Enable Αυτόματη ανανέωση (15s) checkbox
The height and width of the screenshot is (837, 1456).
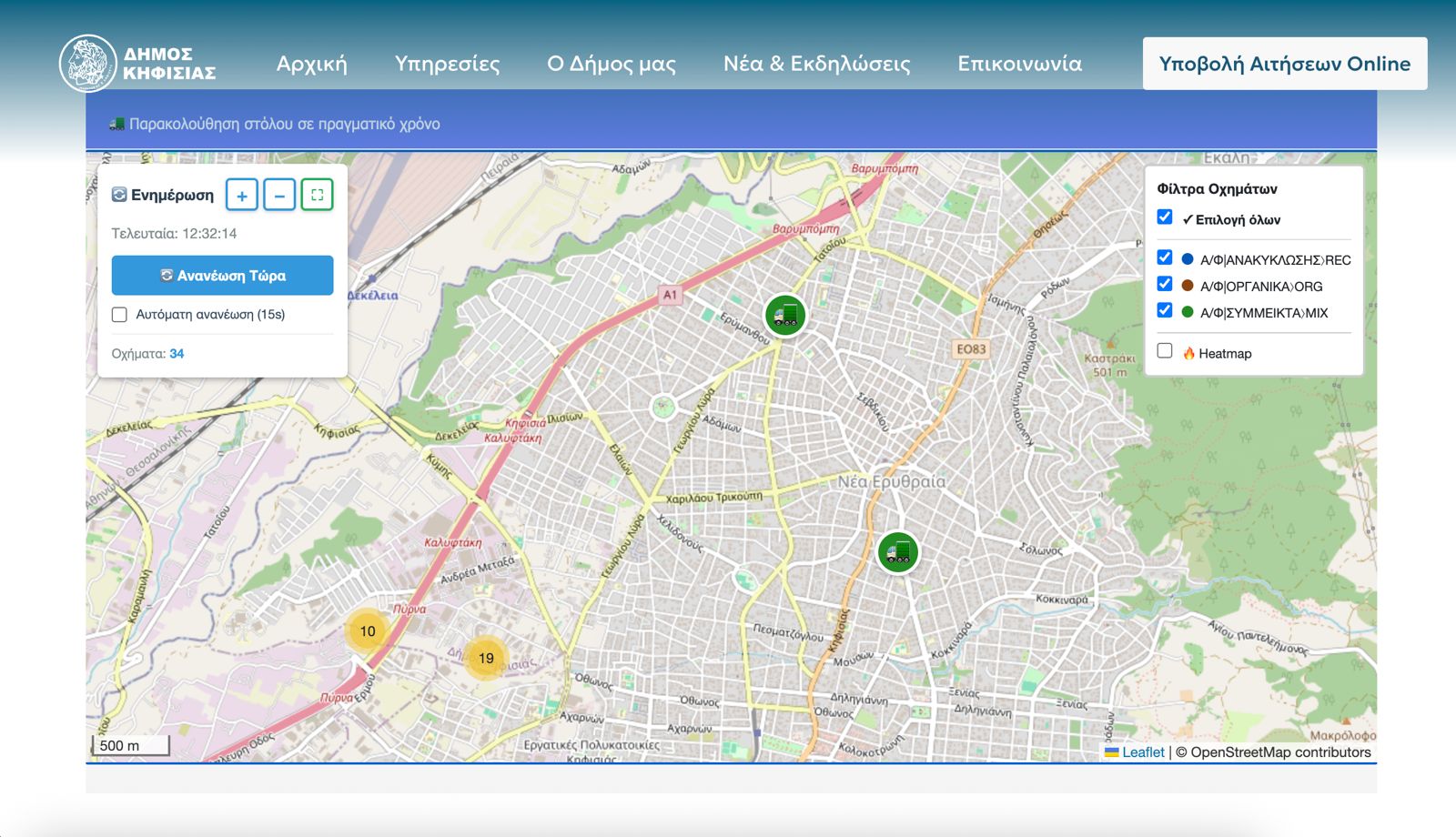pos(119,315)
